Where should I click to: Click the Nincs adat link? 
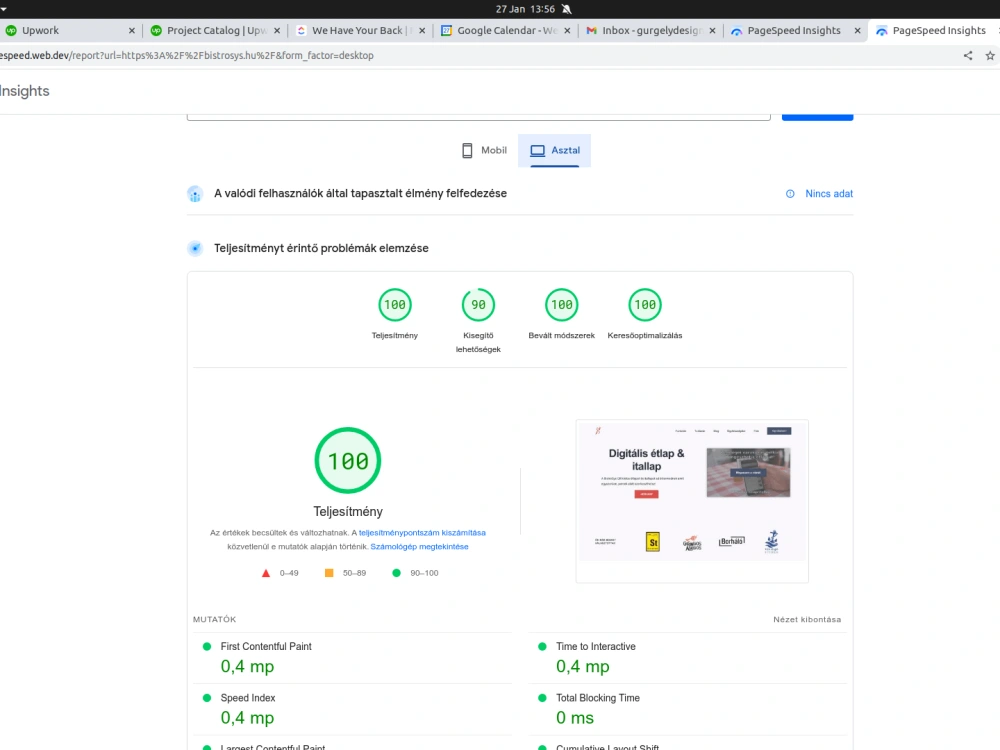(828, 193)
